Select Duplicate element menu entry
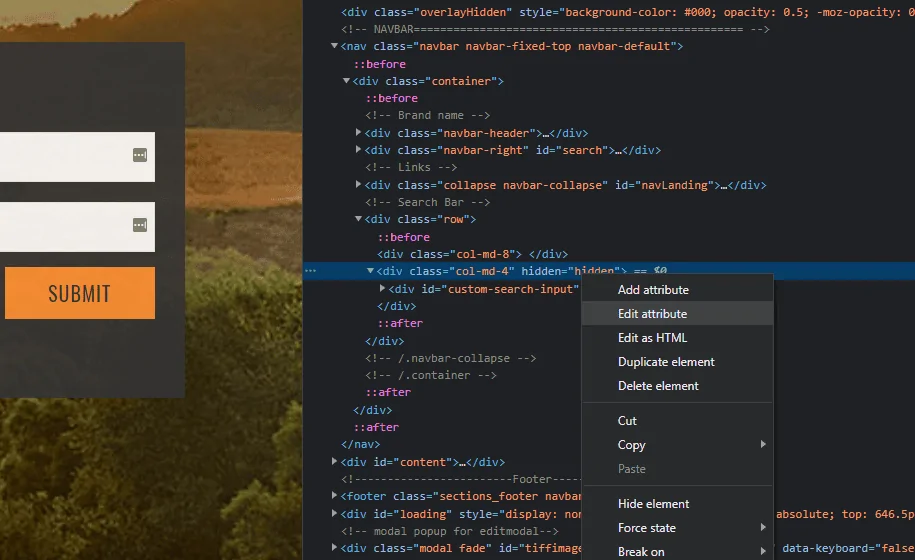Viewport: 915px width, 560px height. [x=677, y=362]
